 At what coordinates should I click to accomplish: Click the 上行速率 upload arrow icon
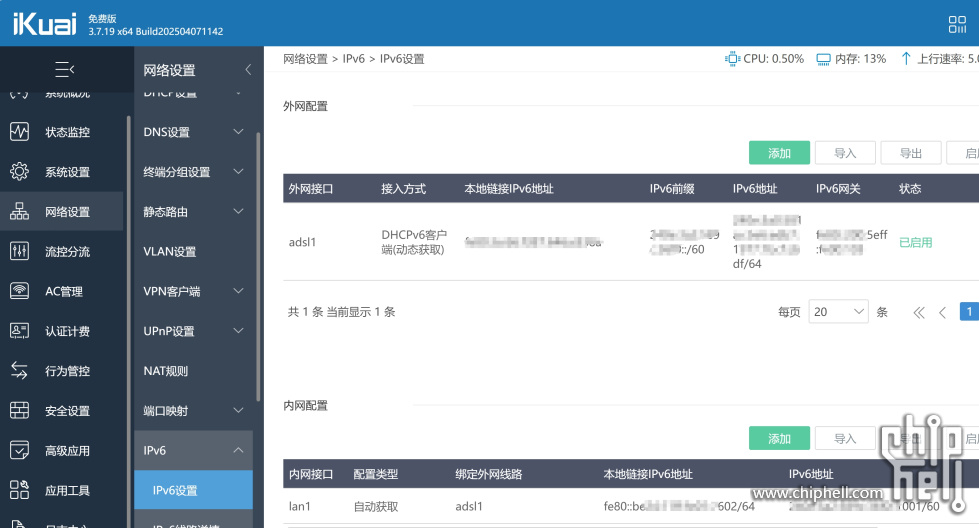906,59
